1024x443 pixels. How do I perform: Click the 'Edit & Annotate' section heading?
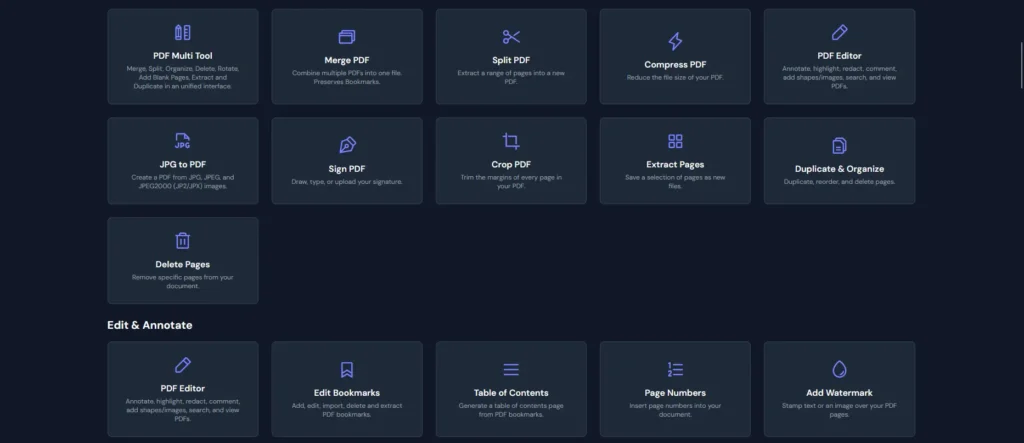(150, 325)
